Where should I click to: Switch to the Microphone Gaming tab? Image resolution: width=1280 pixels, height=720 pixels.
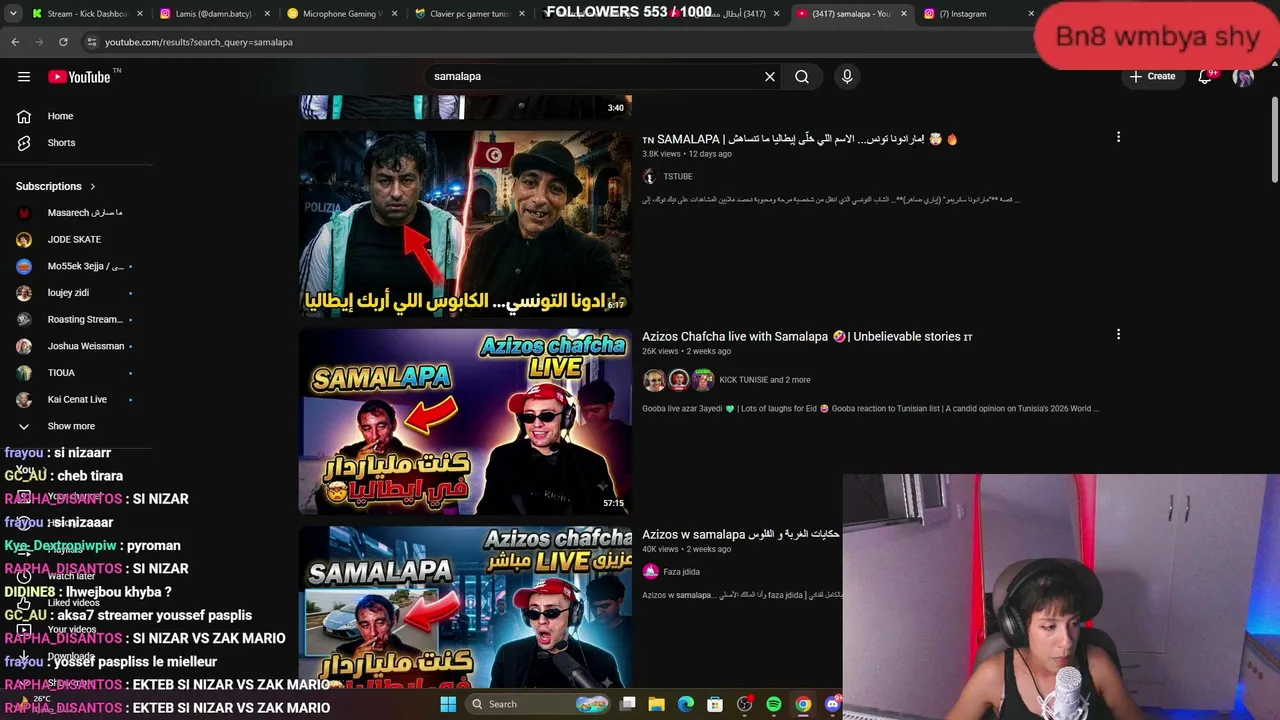340,14
